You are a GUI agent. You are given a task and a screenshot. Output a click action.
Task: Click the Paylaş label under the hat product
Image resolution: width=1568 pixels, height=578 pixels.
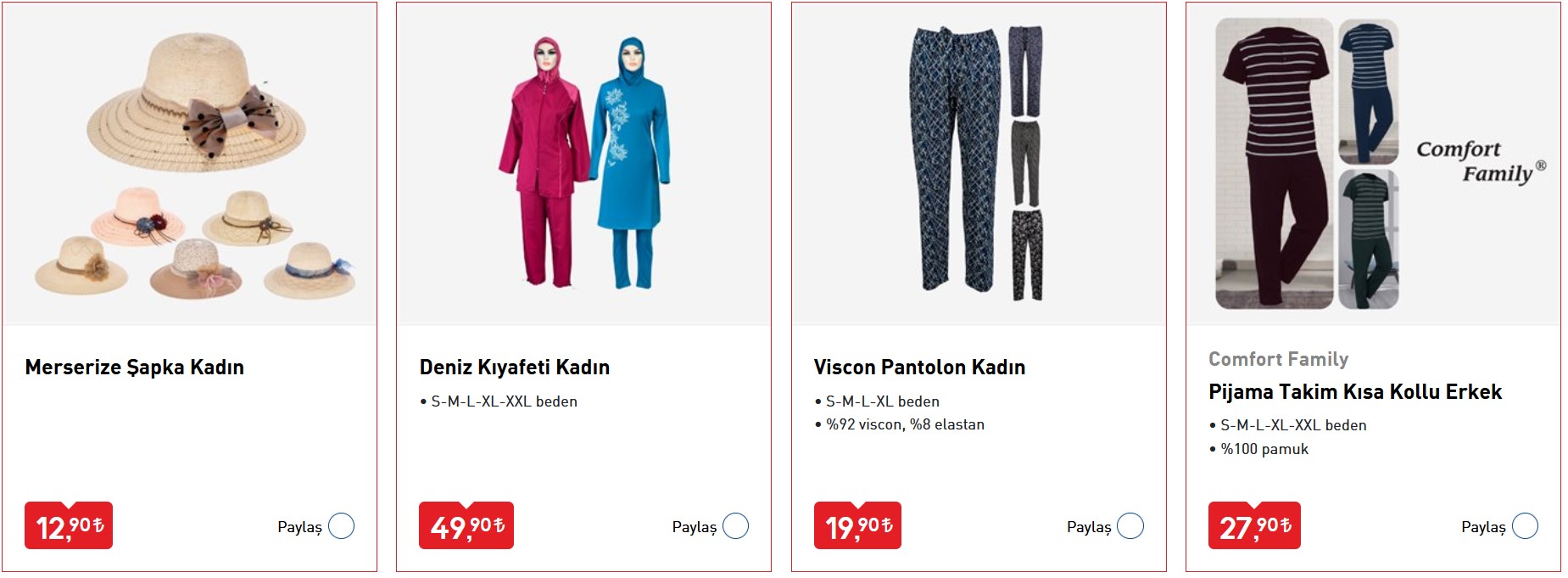(x=299, y=527)
